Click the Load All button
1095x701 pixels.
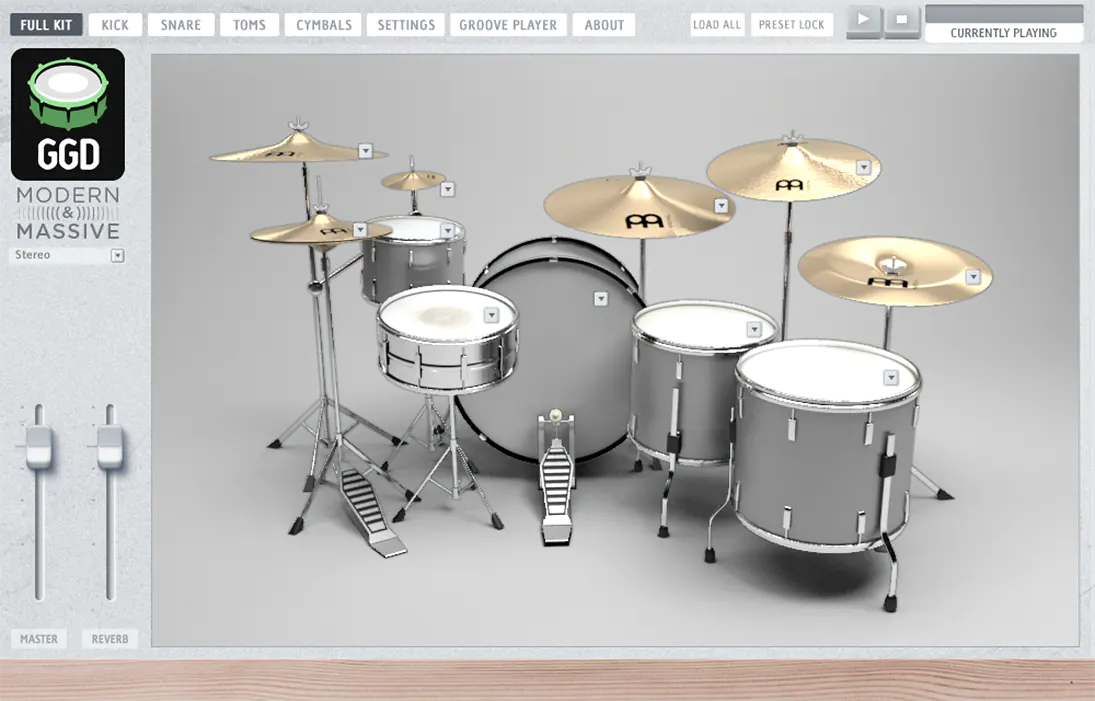[716, 25]
